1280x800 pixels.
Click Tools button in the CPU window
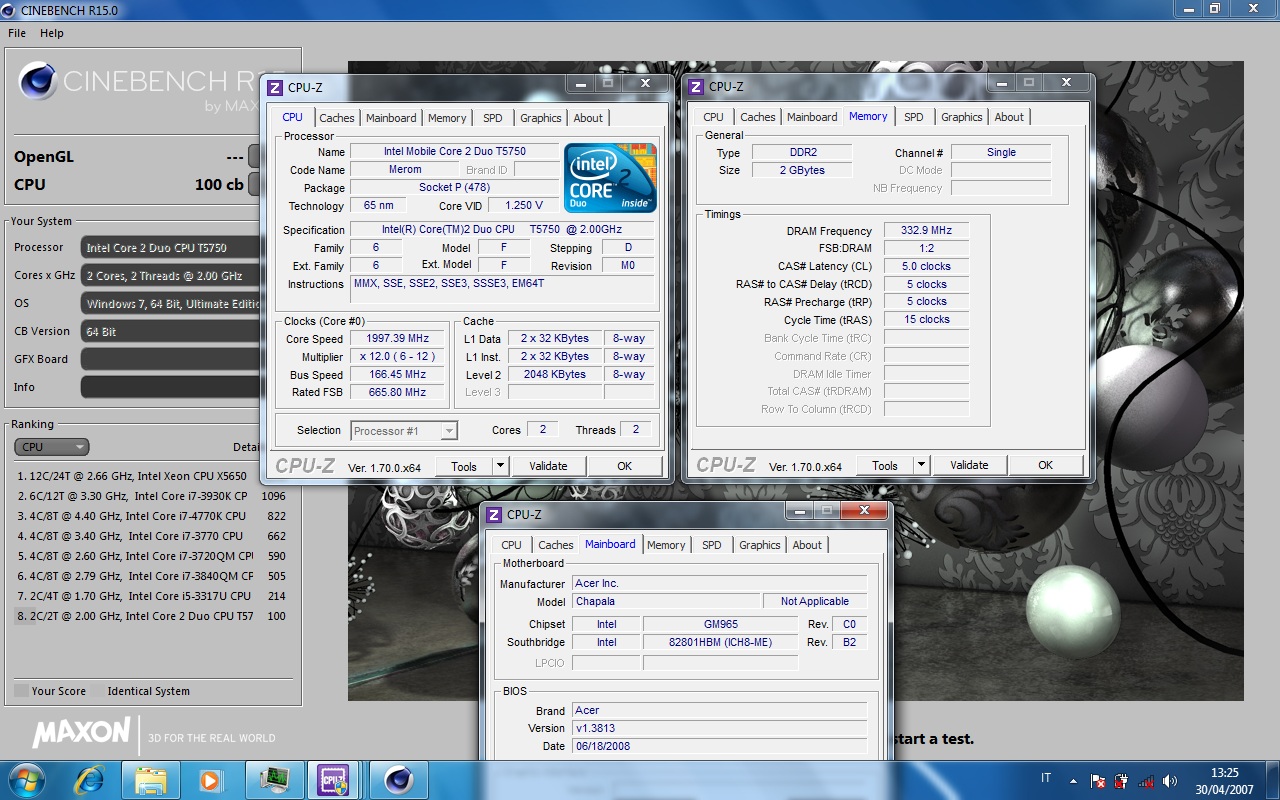tap(464, 466)
